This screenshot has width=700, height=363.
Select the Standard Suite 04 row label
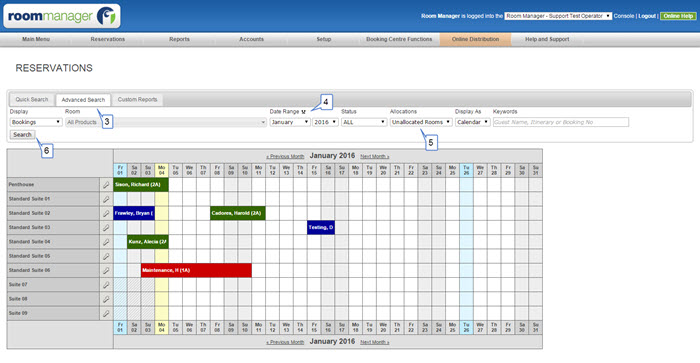click(x=53, y=242)
